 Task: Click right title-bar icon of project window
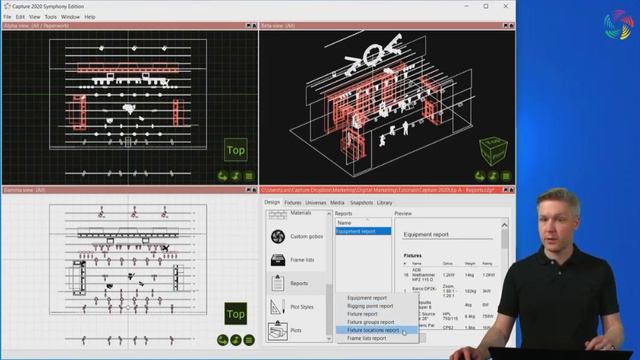point(511,190)
